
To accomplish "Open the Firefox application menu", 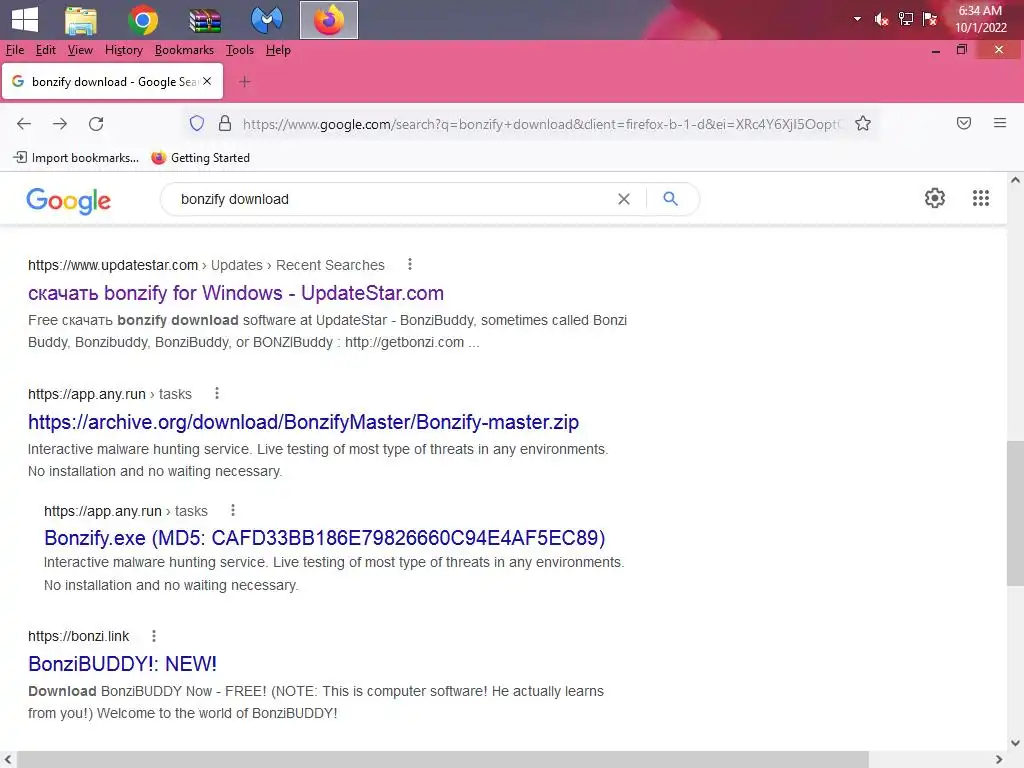I will [x=1000, y=123].
